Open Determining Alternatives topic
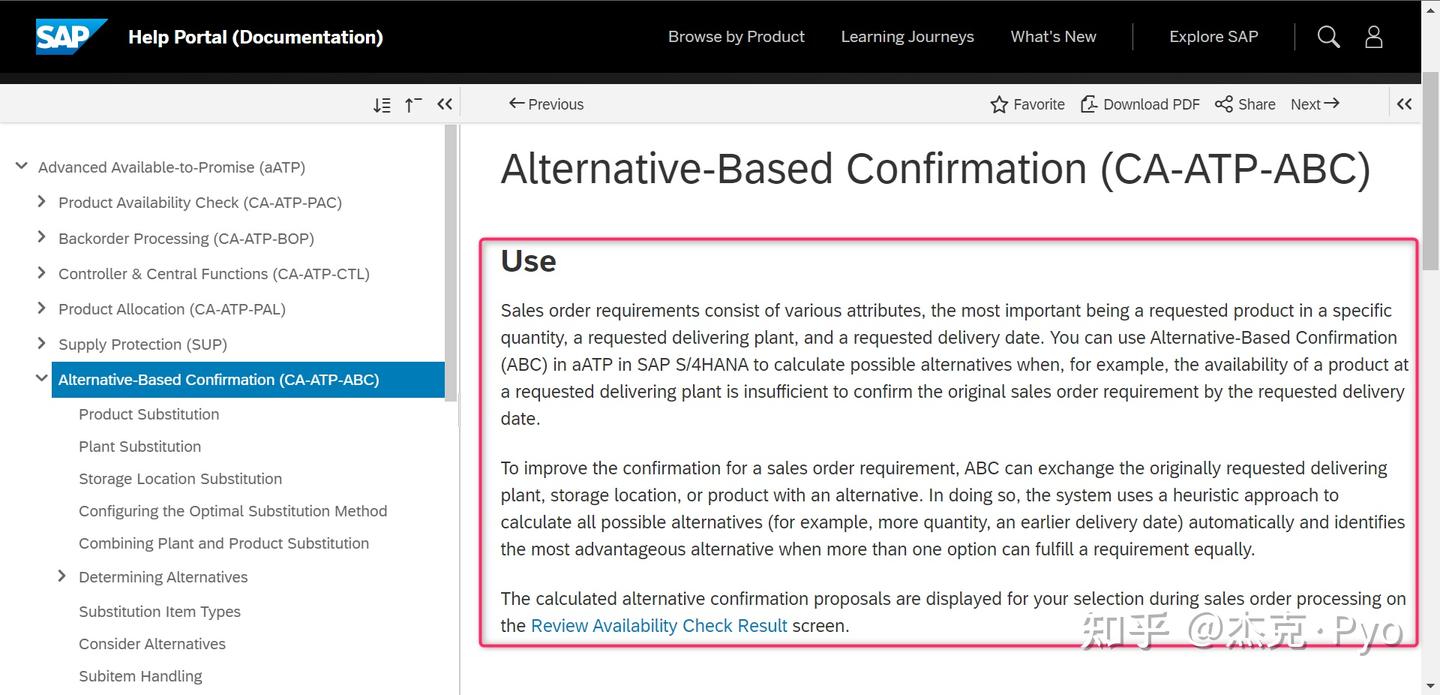 click(163, 577)
